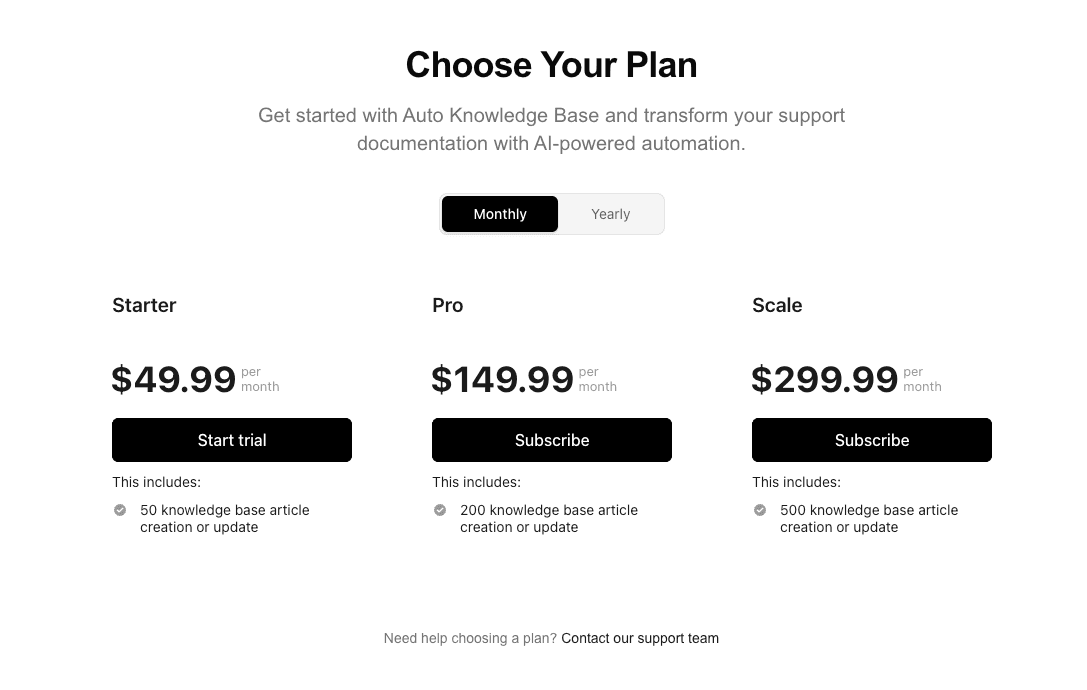This screenshot has height=690, width=1087.
Task: Click the 500 knowledge base article feature text
Action: click(x=869, y=518)
